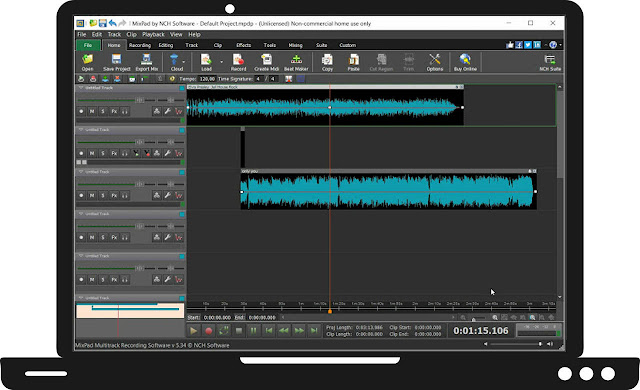Click the red waveform icon on first track
Screen dimensions: 640x390
(x=178, y=111)
